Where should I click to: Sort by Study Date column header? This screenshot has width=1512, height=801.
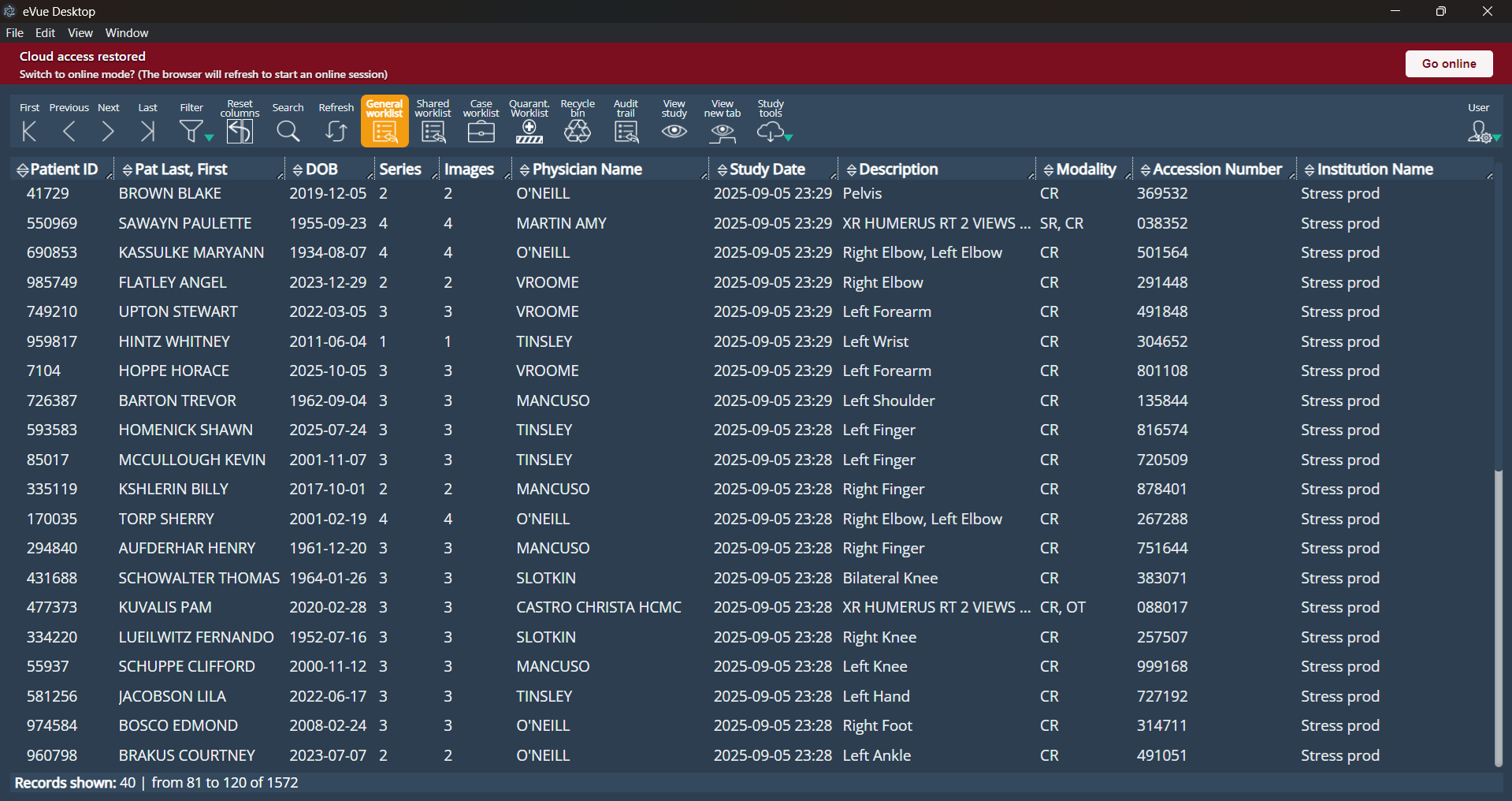pos(767,170)
